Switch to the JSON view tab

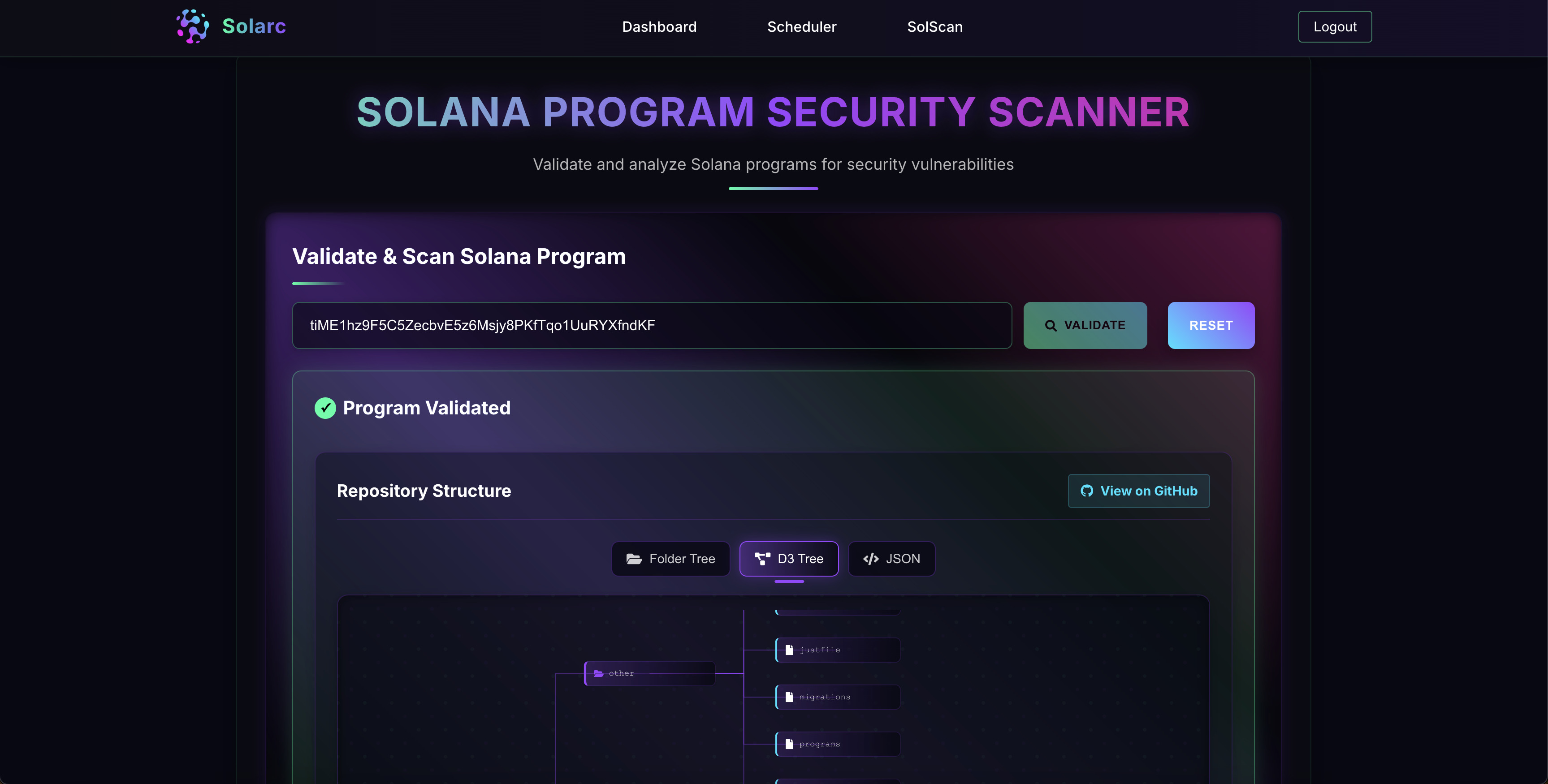[891, 559]
